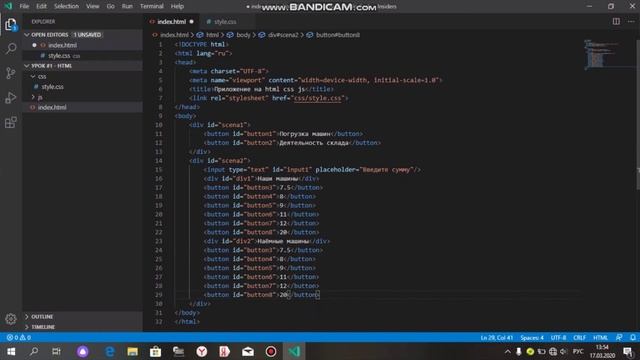The height and width of the screenshot is (360, 640).
Task: Open Windows Start menu
Action: [11, 351]
